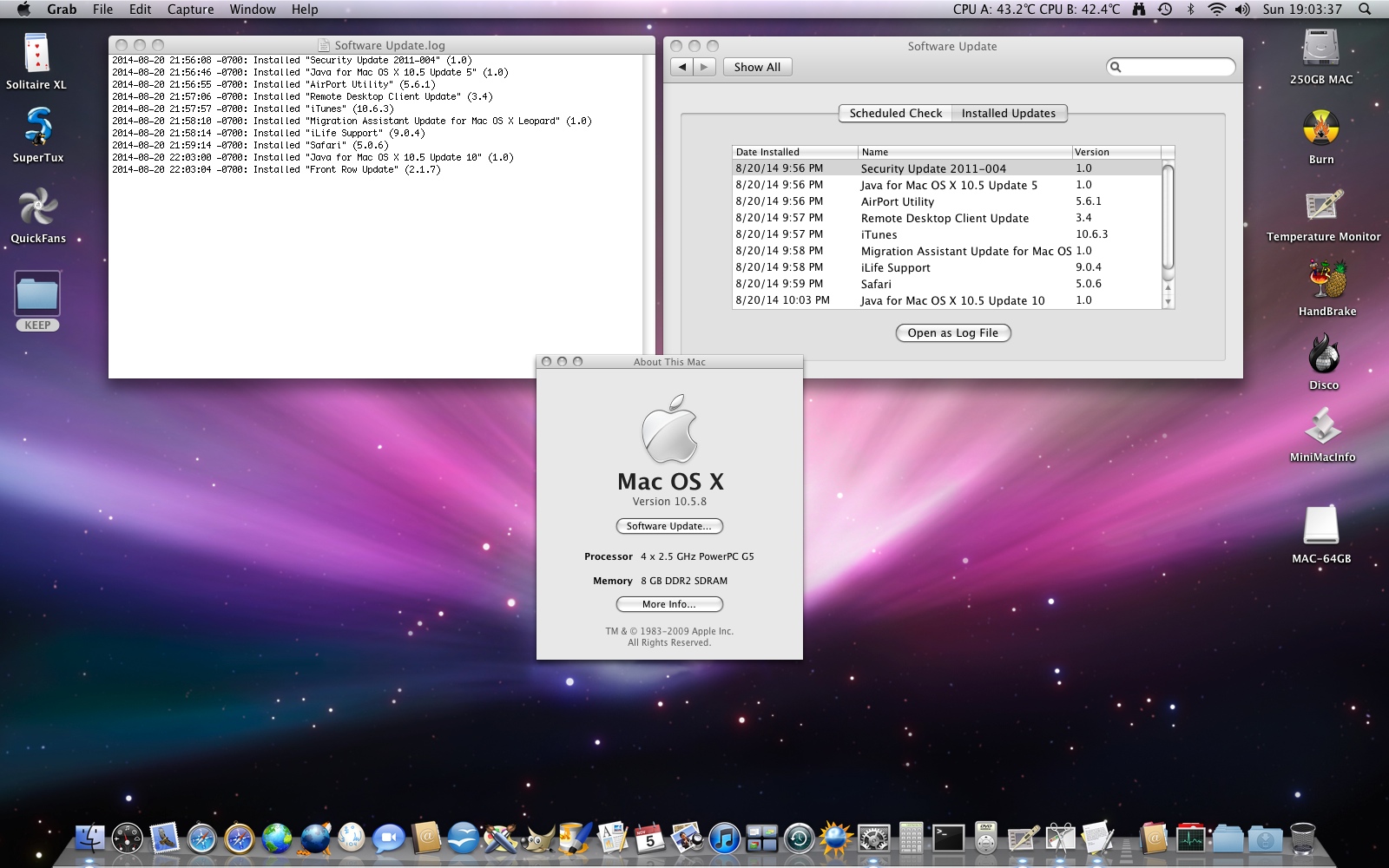Click scroll-down arrow of updates list
This screenshot has height=868, width=1389.
[x=1168, y=302]
